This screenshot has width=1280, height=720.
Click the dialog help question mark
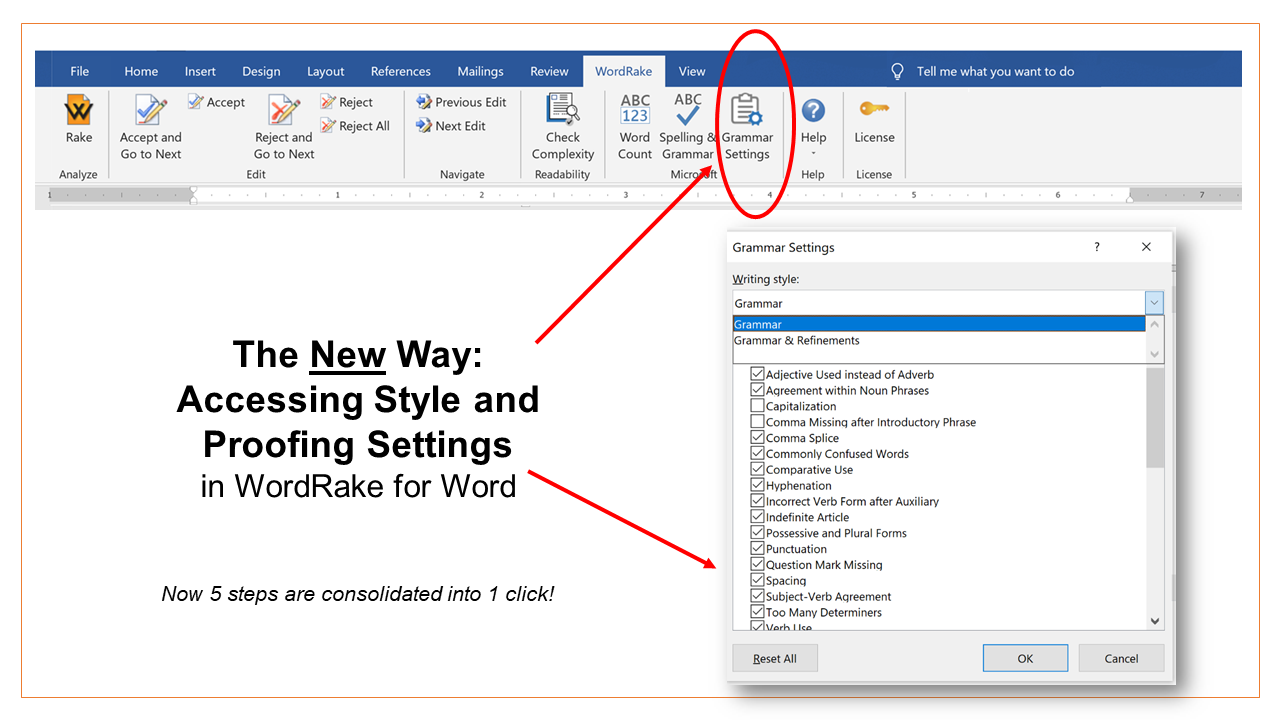(1097, 247)
